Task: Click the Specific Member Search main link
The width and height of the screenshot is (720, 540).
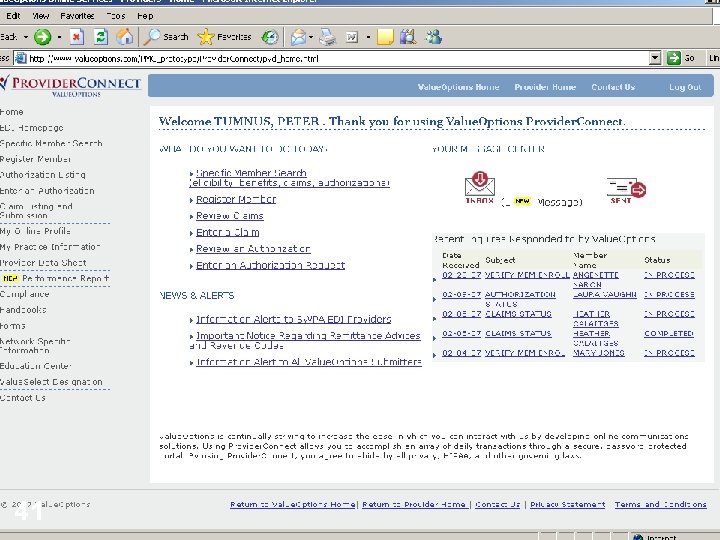Action: [x=251, y=173]
